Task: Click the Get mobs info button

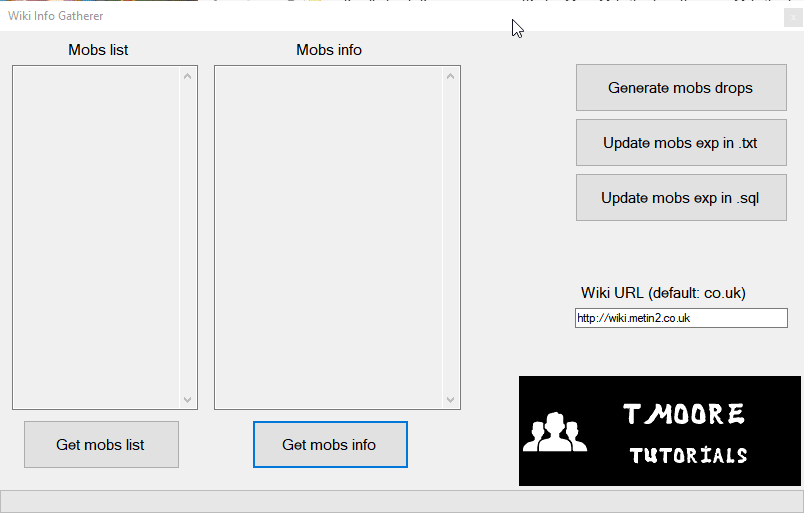Action: pyautogui.click(x=330, y=444)
